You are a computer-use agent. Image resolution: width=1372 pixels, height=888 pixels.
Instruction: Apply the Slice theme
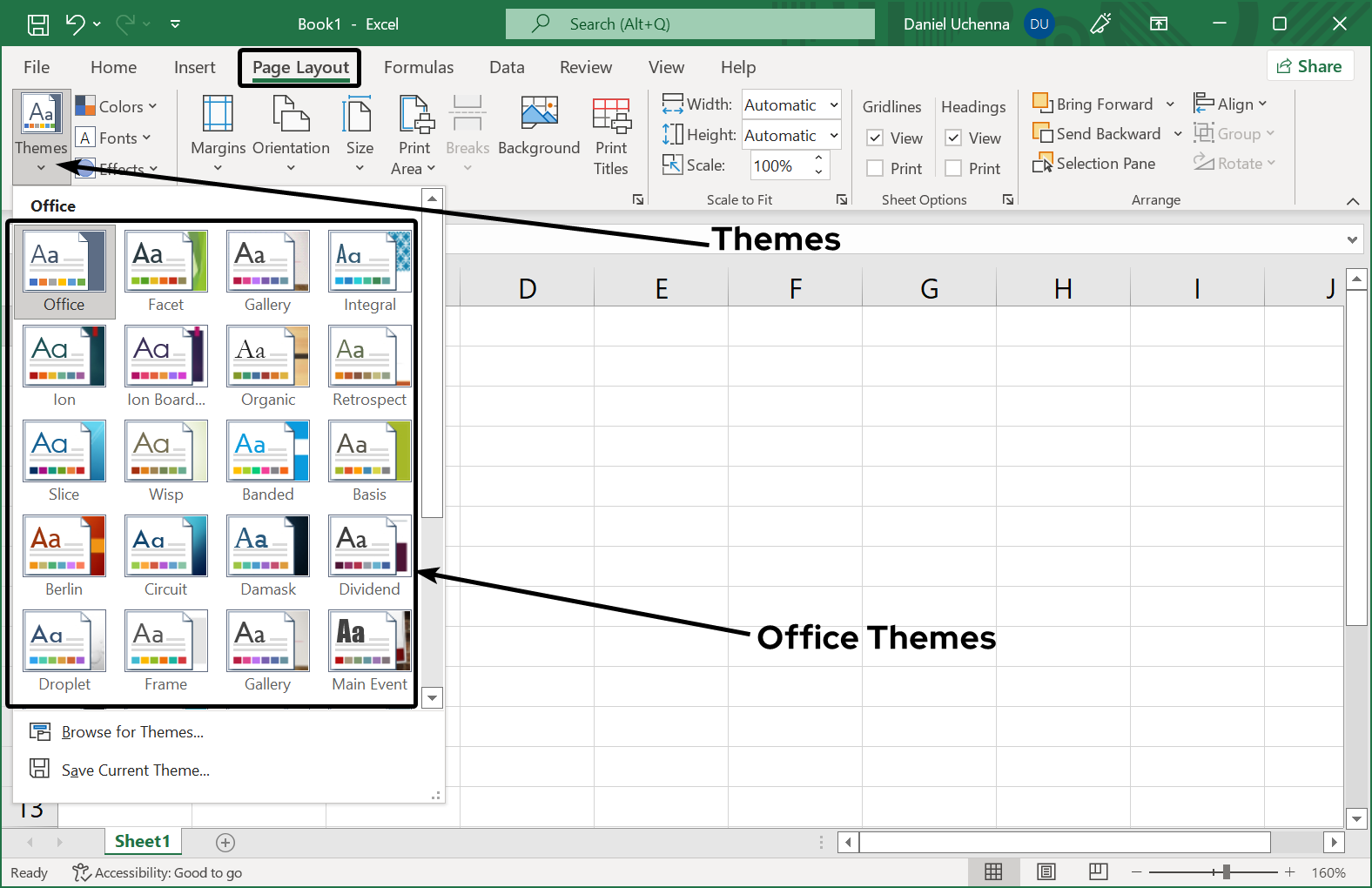[64, 461]
